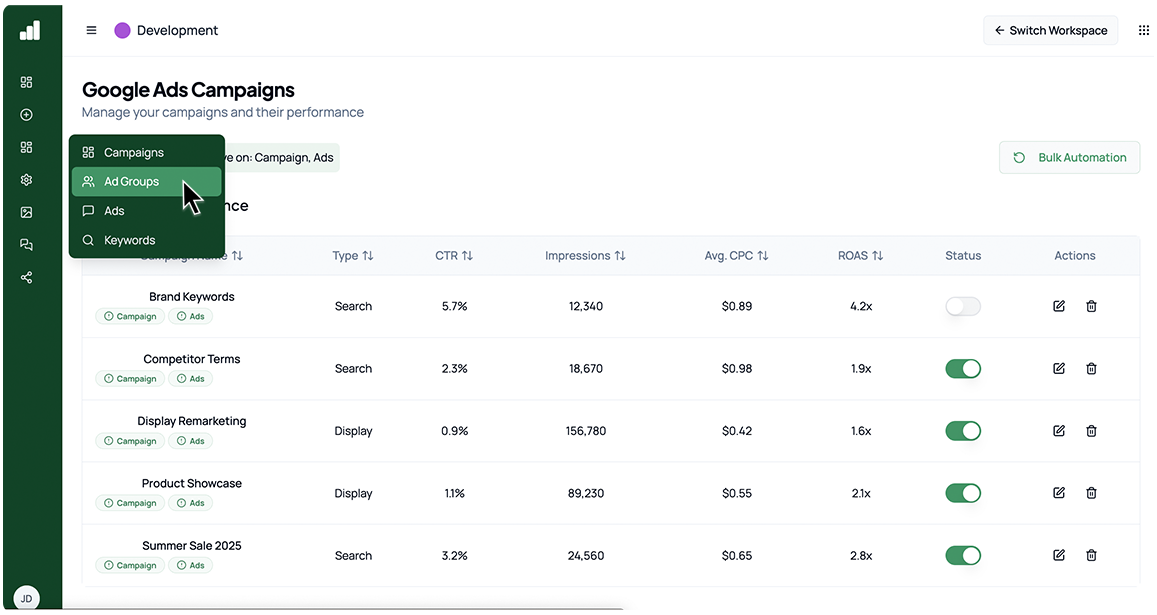Click the Ads badge under Brand Keywords
Viewport: 1157px width, 615px height.
(190, 316)
